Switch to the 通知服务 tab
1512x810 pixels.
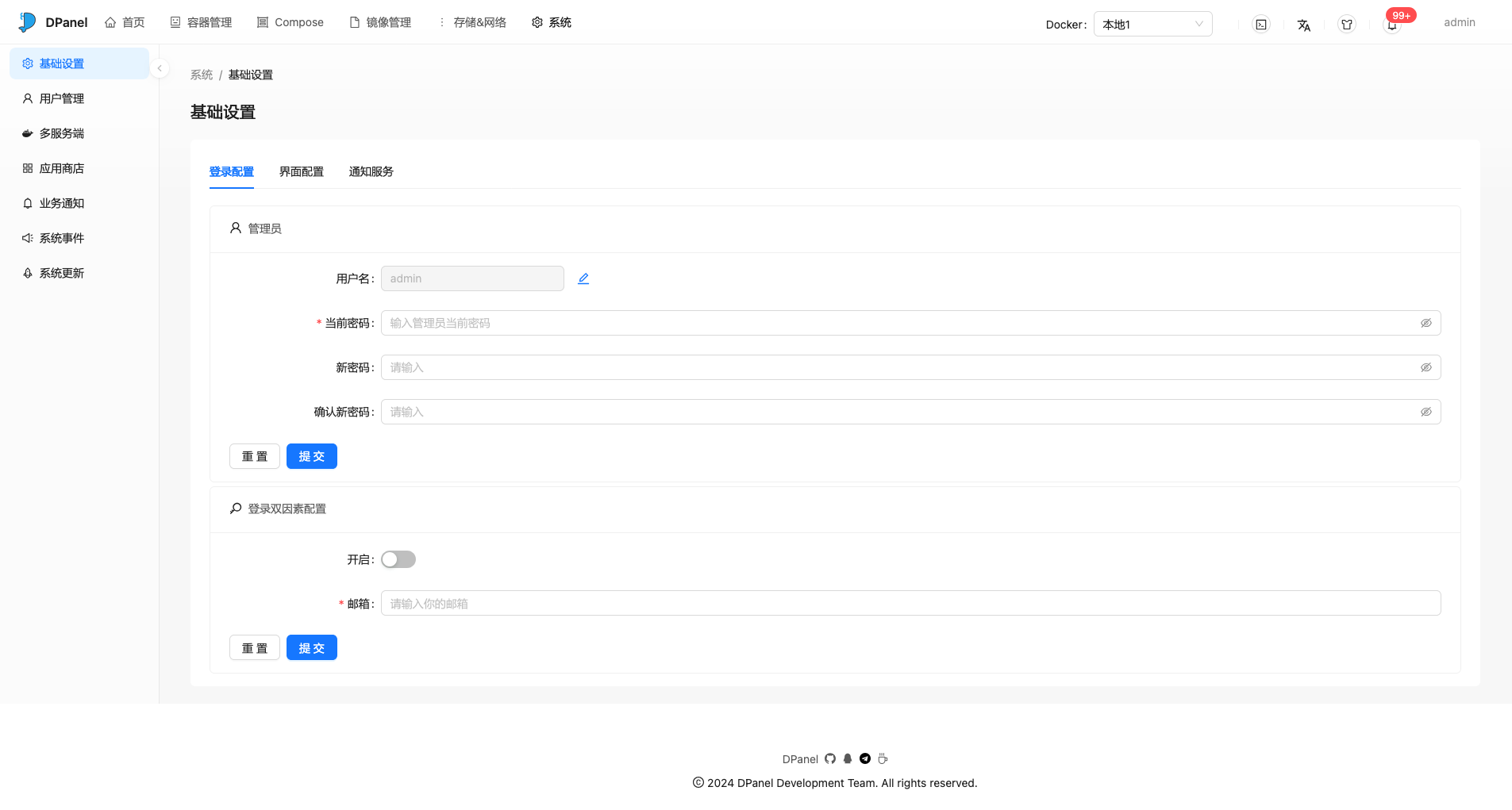(371, 171)
